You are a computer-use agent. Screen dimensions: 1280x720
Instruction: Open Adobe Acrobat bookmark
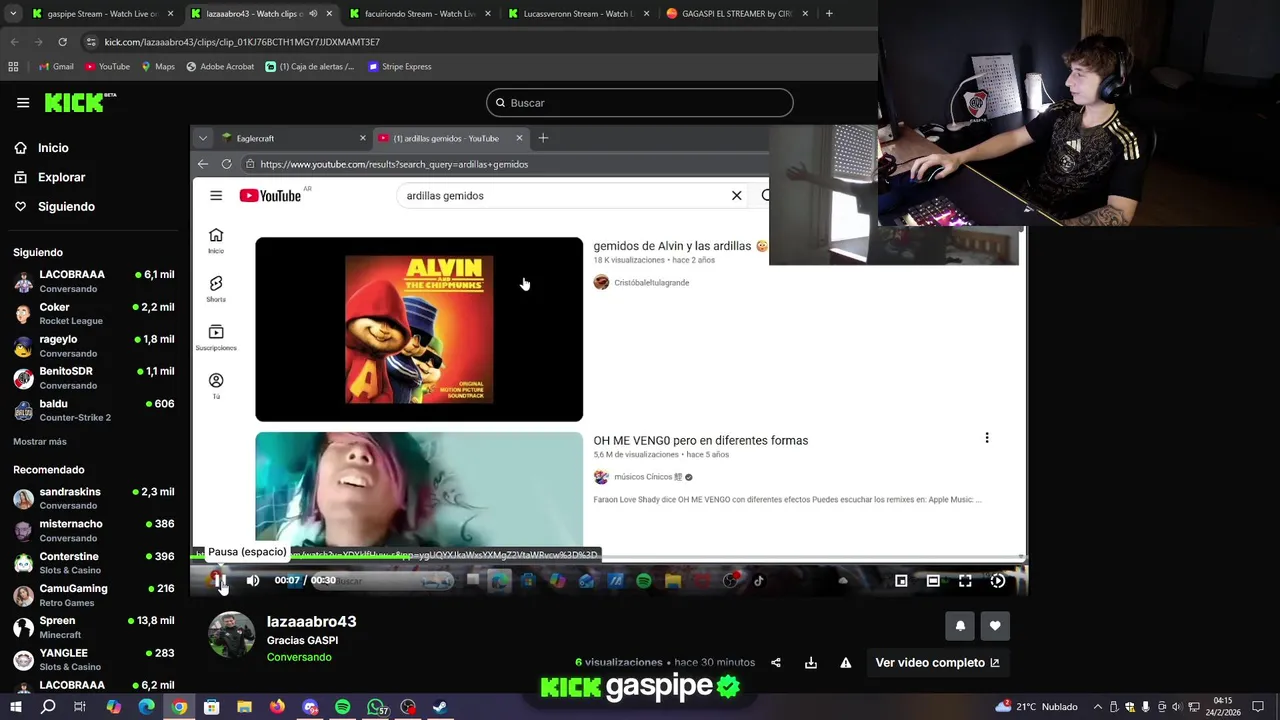220,67
